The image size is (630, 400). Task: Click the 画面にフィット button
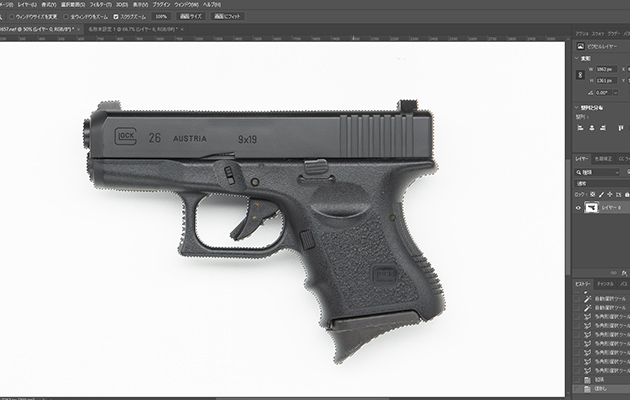pos(224,17)
